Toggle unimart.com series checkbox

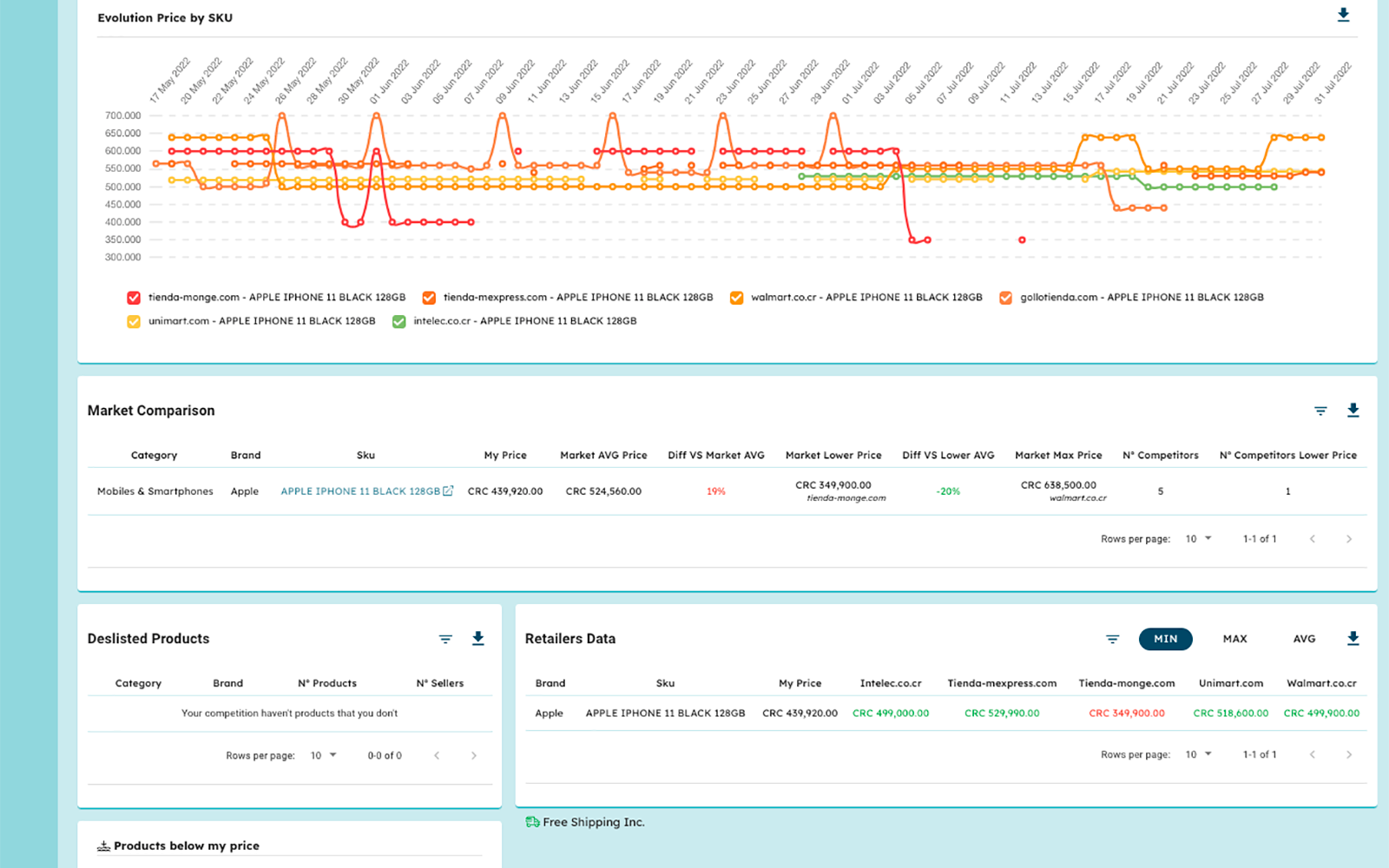click(134, 321)
